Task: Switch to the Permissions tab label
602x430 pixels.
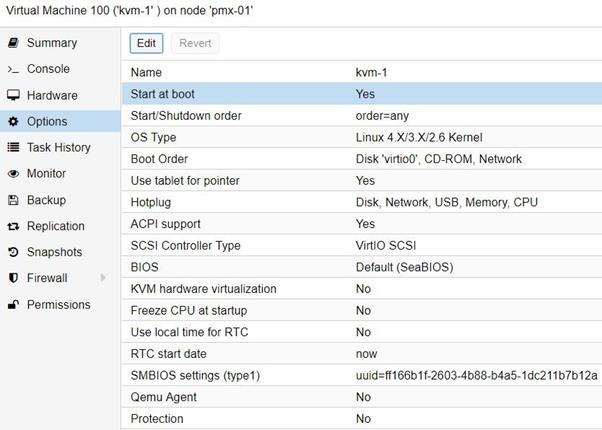Action: tap(58, 305)
